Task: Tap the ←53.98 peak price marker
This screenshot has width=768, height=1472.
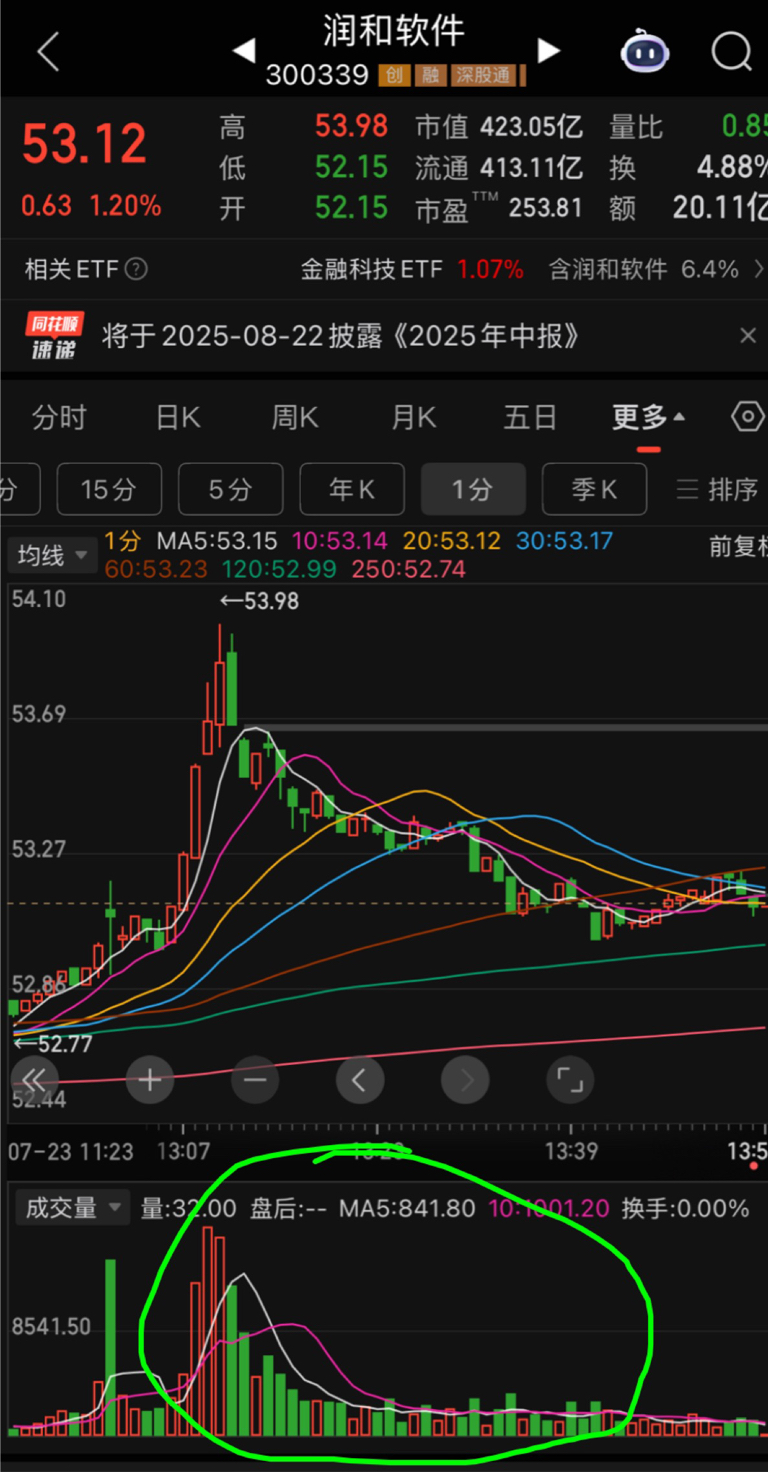Action: pyautogui.click(x=259, y=601)
